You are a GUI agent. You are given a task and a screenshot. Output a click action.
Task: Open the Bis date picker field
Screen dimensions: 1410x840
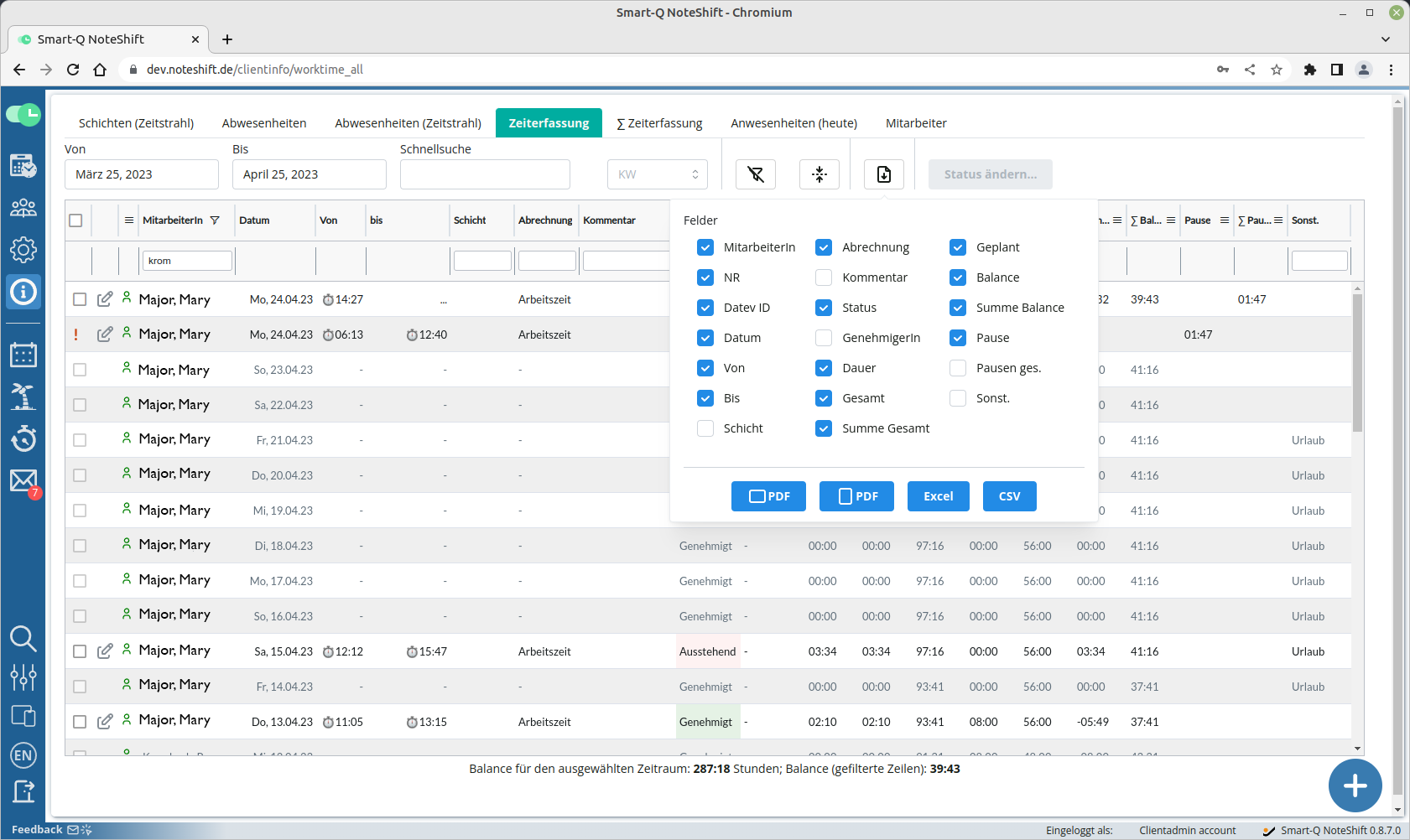[310, 174]
